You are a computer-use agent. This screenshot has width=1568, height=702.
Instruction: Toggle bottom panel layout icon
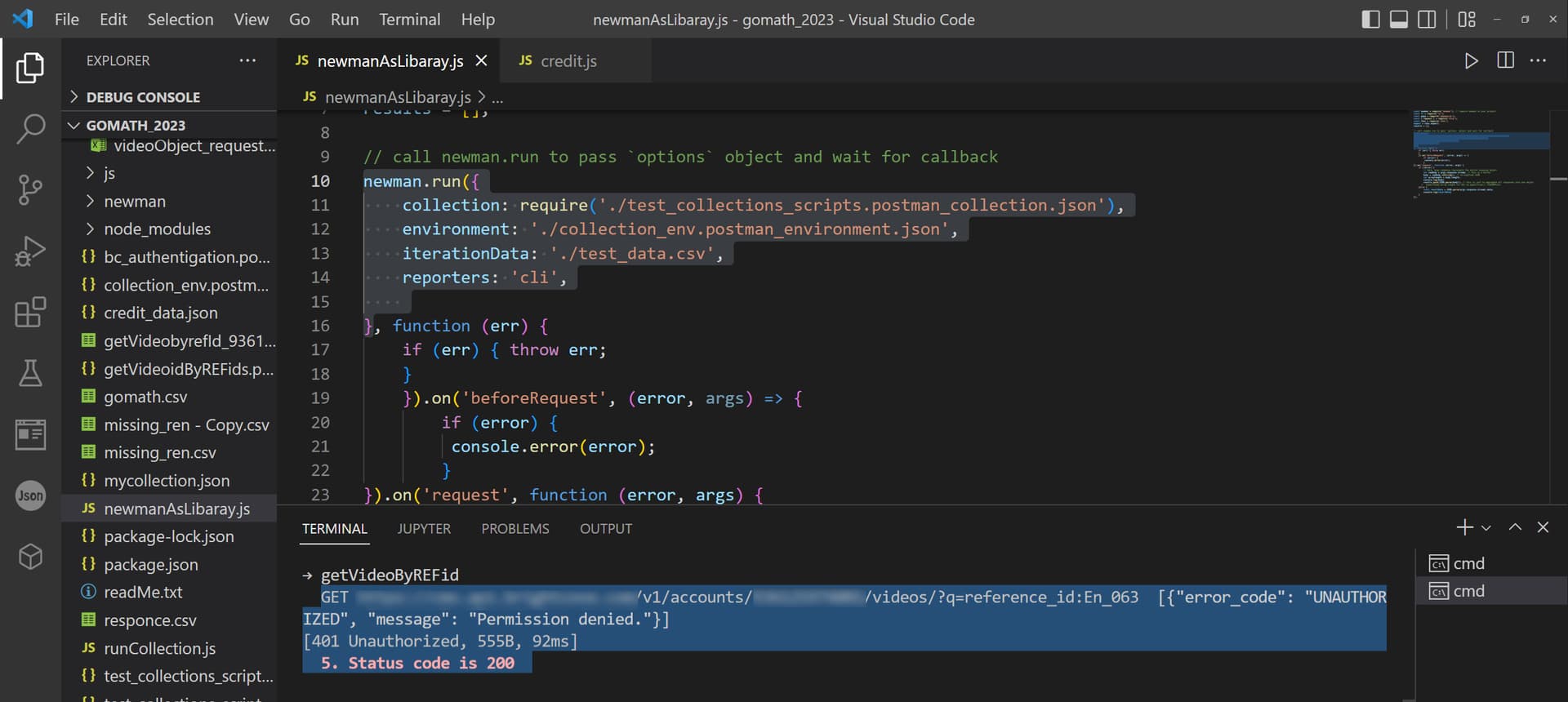pos(1399,19)
